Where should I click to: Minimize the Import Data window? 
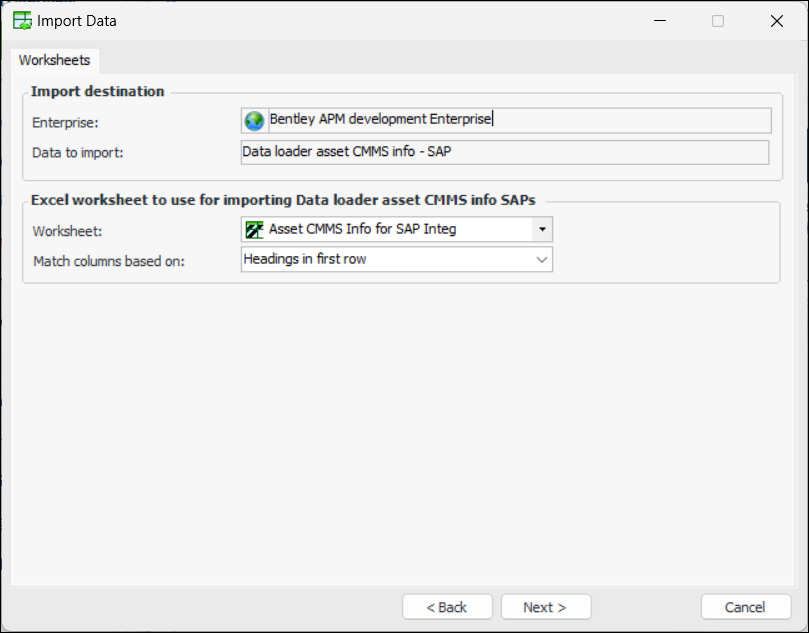660,20
